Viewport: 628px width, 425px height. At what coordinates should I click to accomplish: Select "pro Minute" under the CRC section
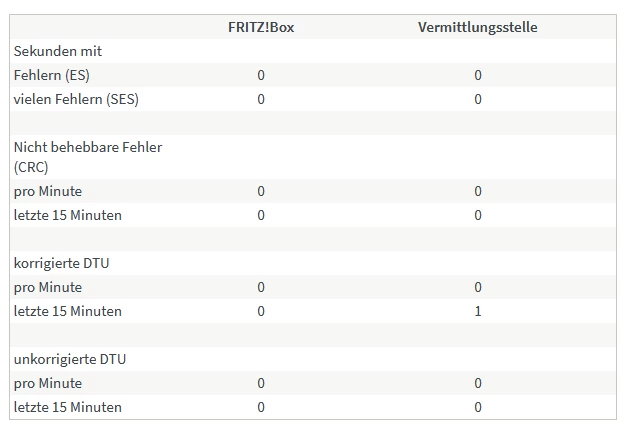[x=48, y=191]
